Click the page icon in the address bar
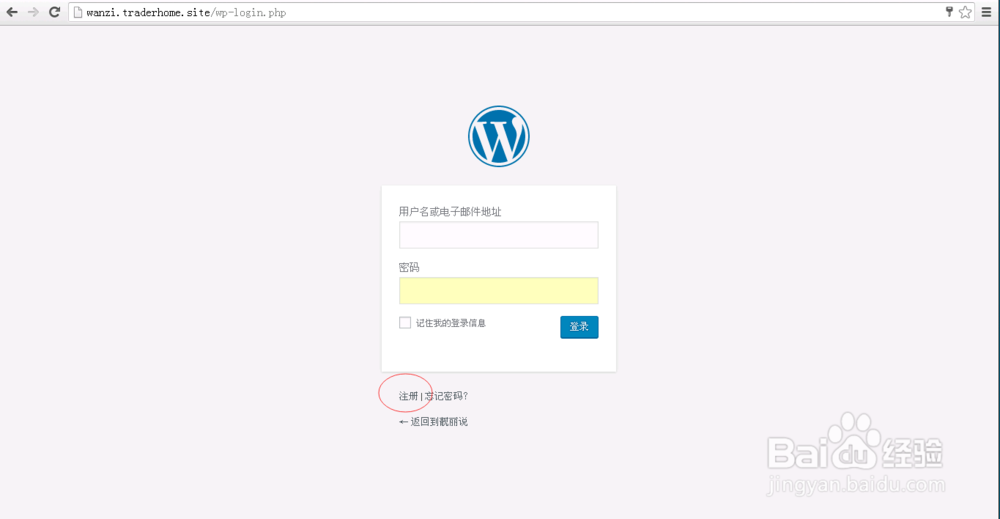The height and width of the screenshot is (519, 1000). [78, 12]
